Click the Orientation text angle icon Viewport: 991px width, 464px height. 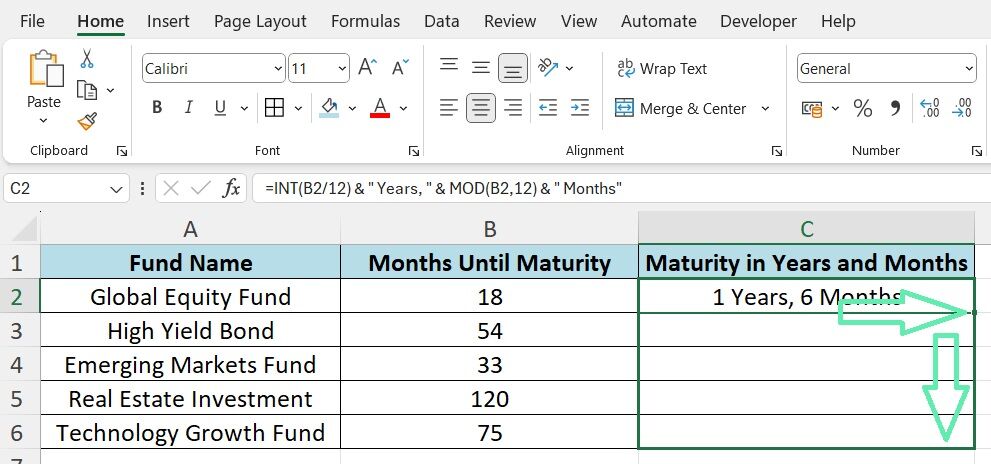point(547,68)
